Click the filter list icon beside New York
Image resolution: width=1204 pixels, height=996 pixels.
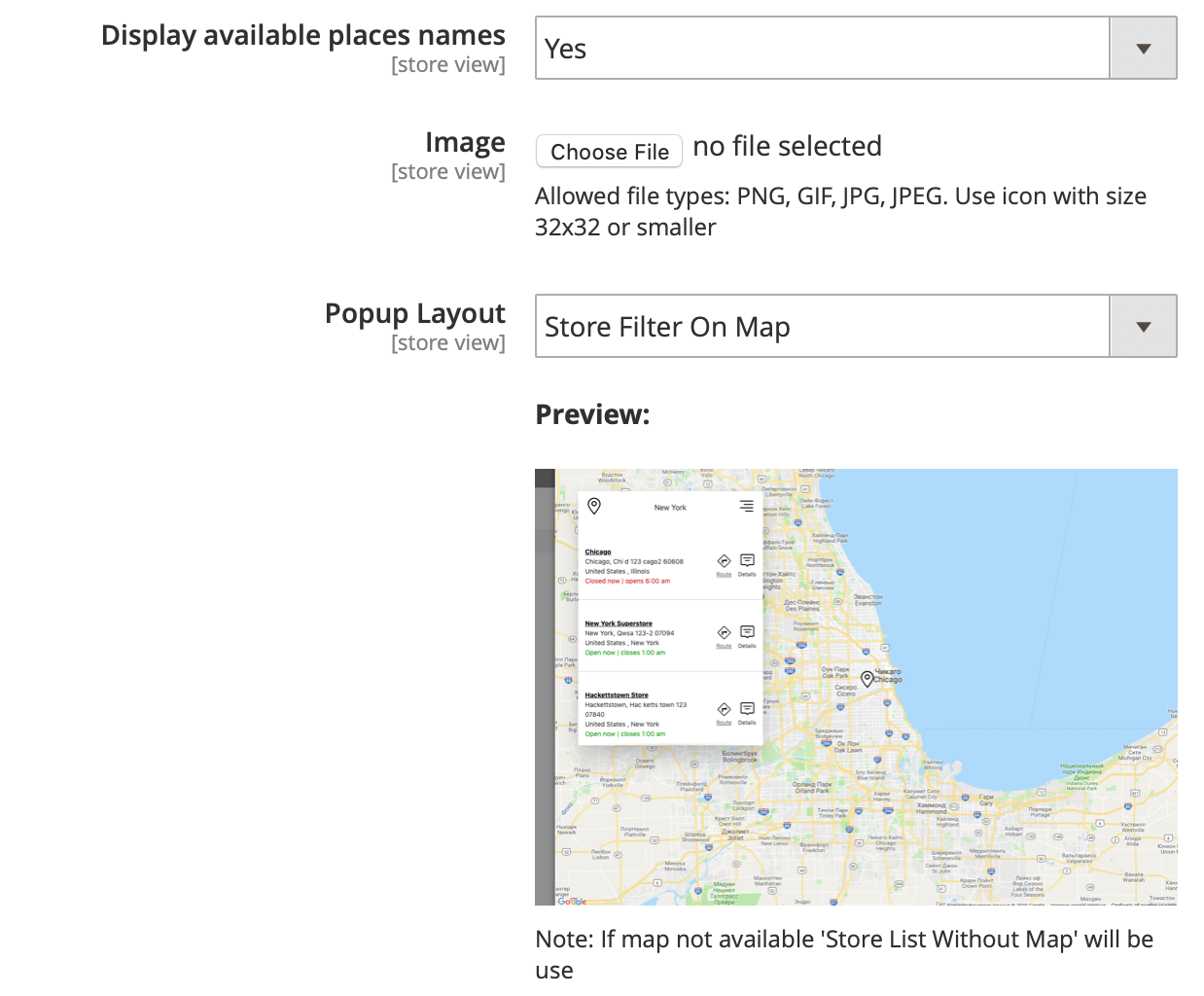click(746, 506)
